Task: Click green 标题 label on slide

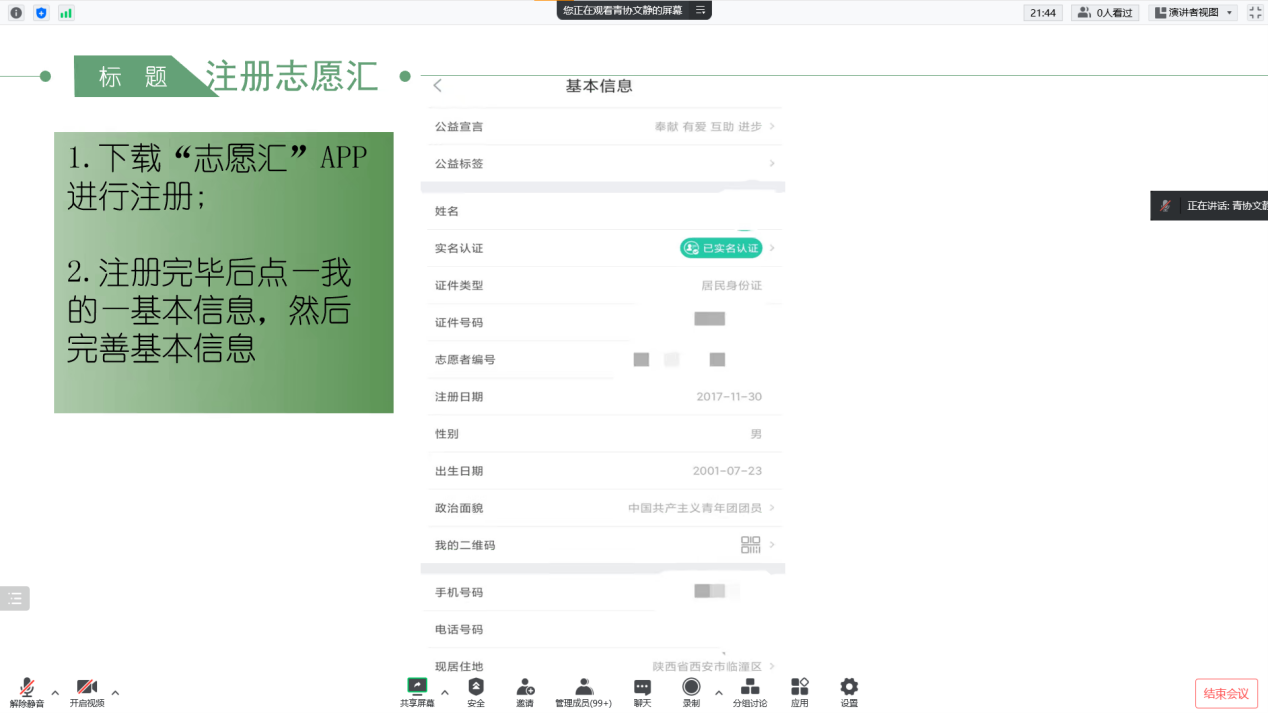Action: (133, 77)
